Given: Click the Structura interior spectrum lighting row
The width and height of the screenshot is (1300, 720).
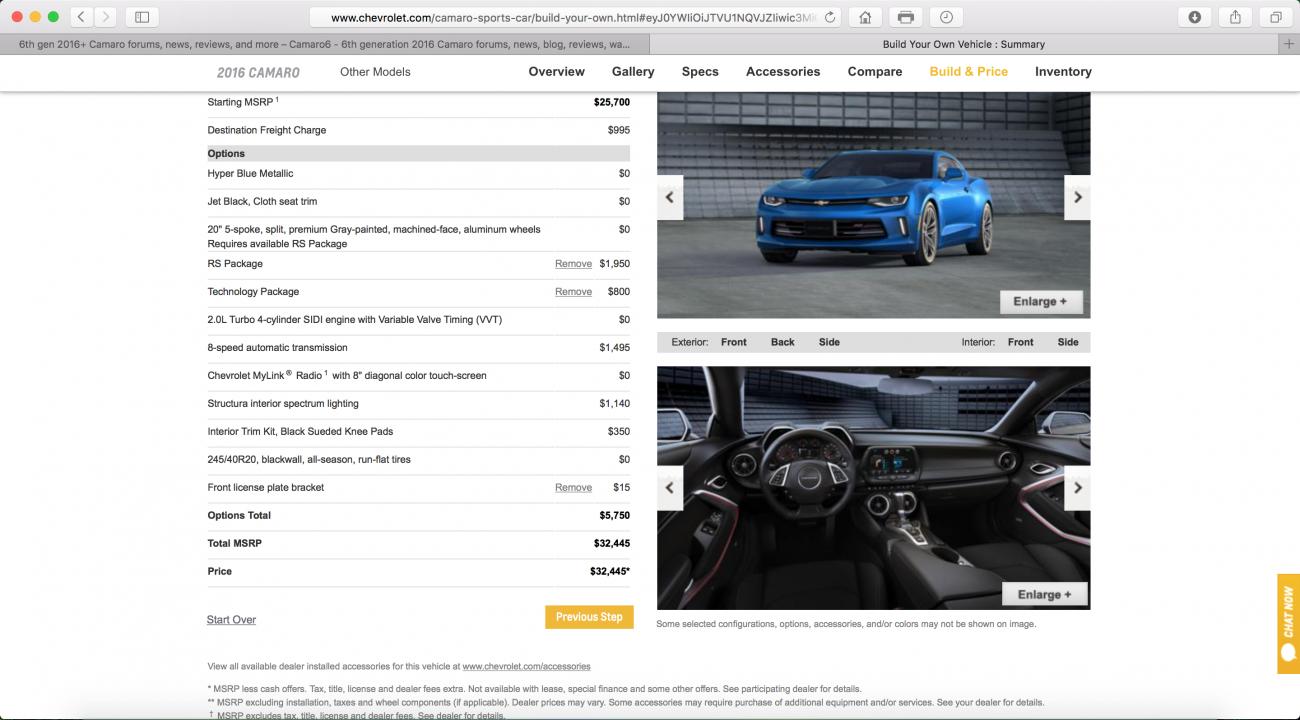Looking at the screenshot, I should (418, 404).
